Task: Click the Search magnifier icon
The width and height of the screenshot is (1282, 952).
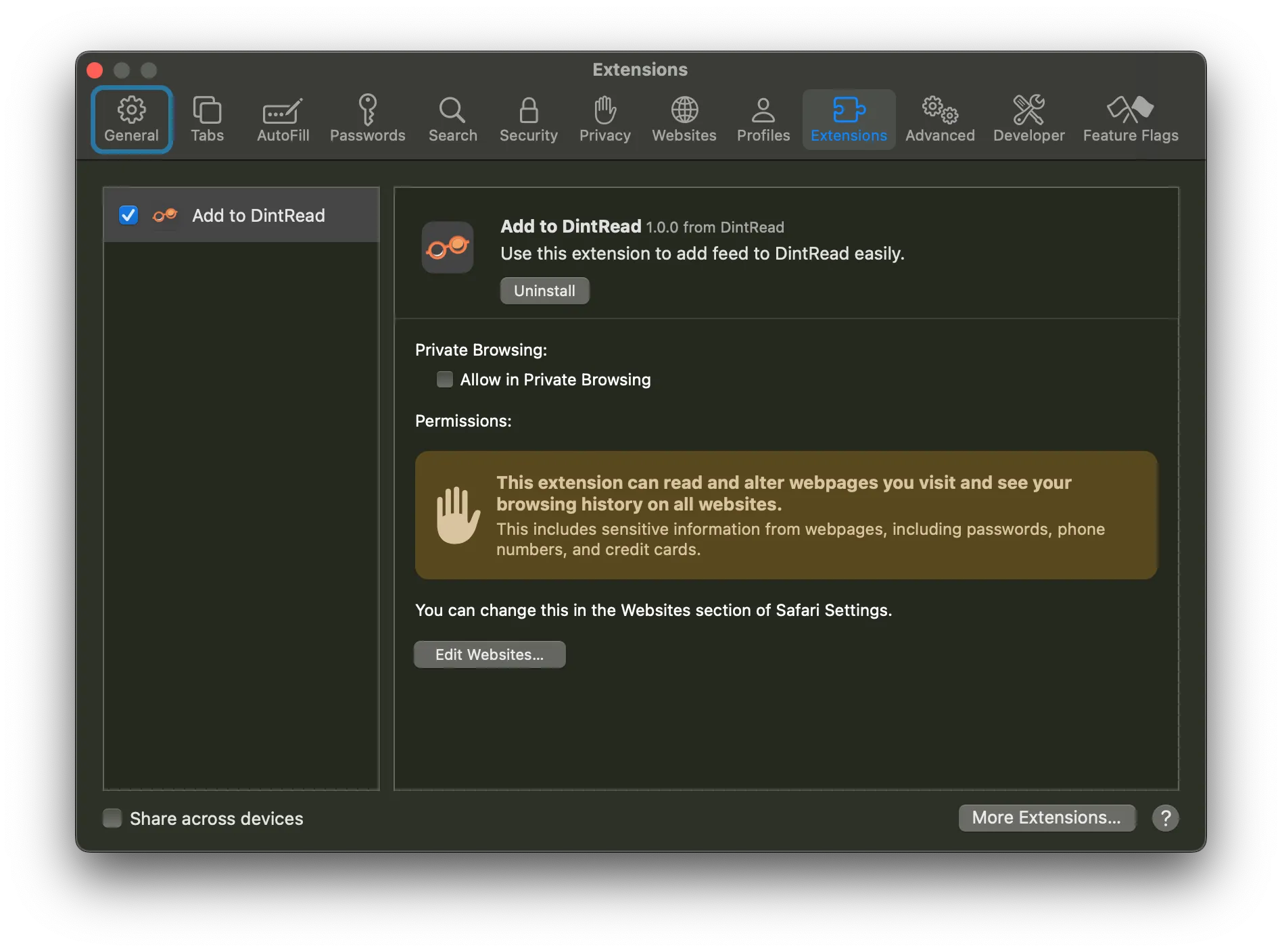Action: (x=452, y=110)
